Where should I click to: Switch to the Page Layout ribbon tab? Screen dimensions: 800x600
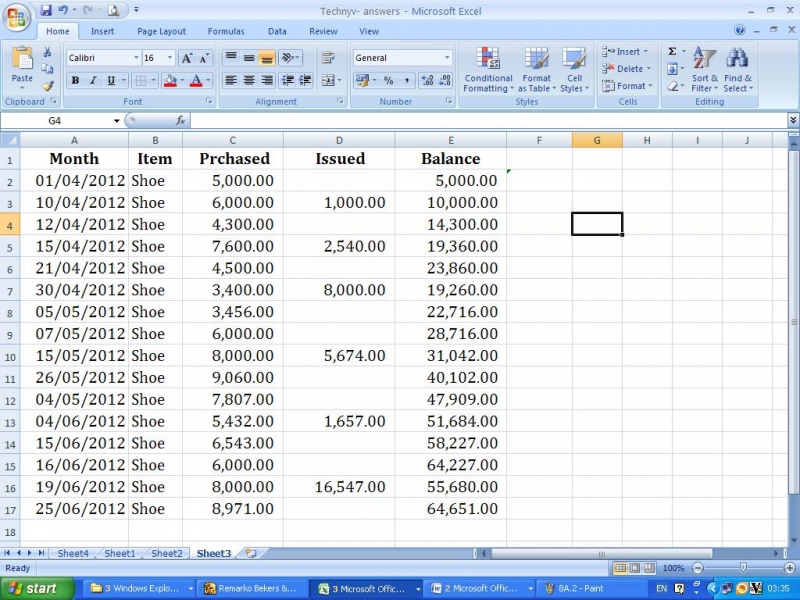tap(161, 31)
